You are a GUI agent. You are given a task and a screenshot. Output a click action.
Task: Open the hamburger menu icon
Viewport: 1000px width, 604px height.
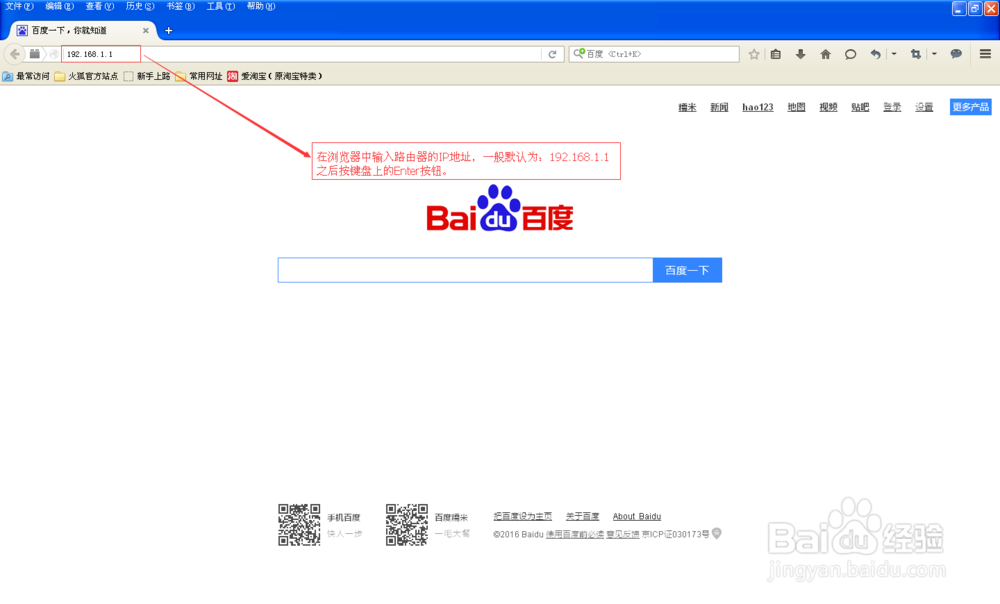pos(985,54)
